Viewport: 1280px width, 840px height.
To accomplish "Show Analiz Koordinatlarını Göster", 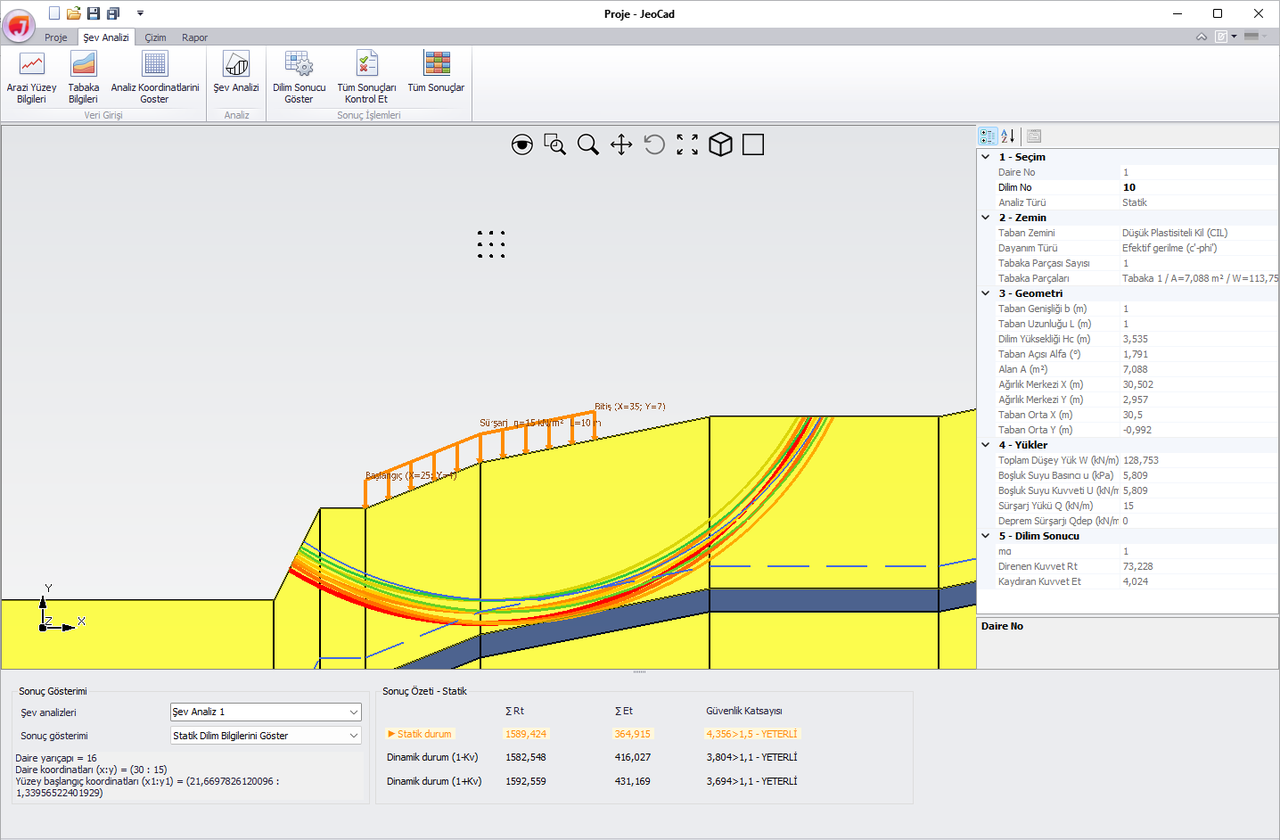I will 155,78.
